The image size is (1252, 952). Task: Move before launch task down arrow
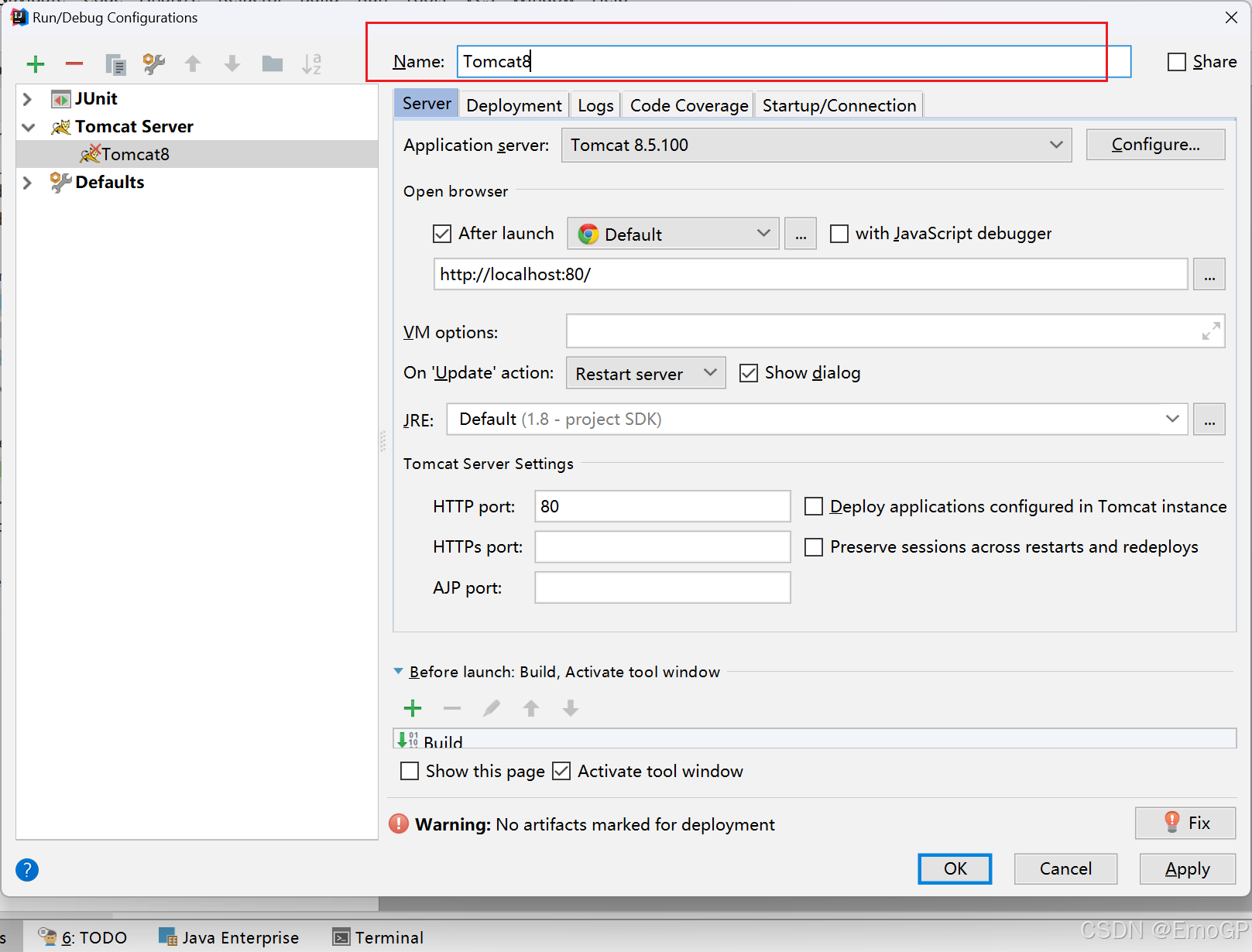(571, 708)
